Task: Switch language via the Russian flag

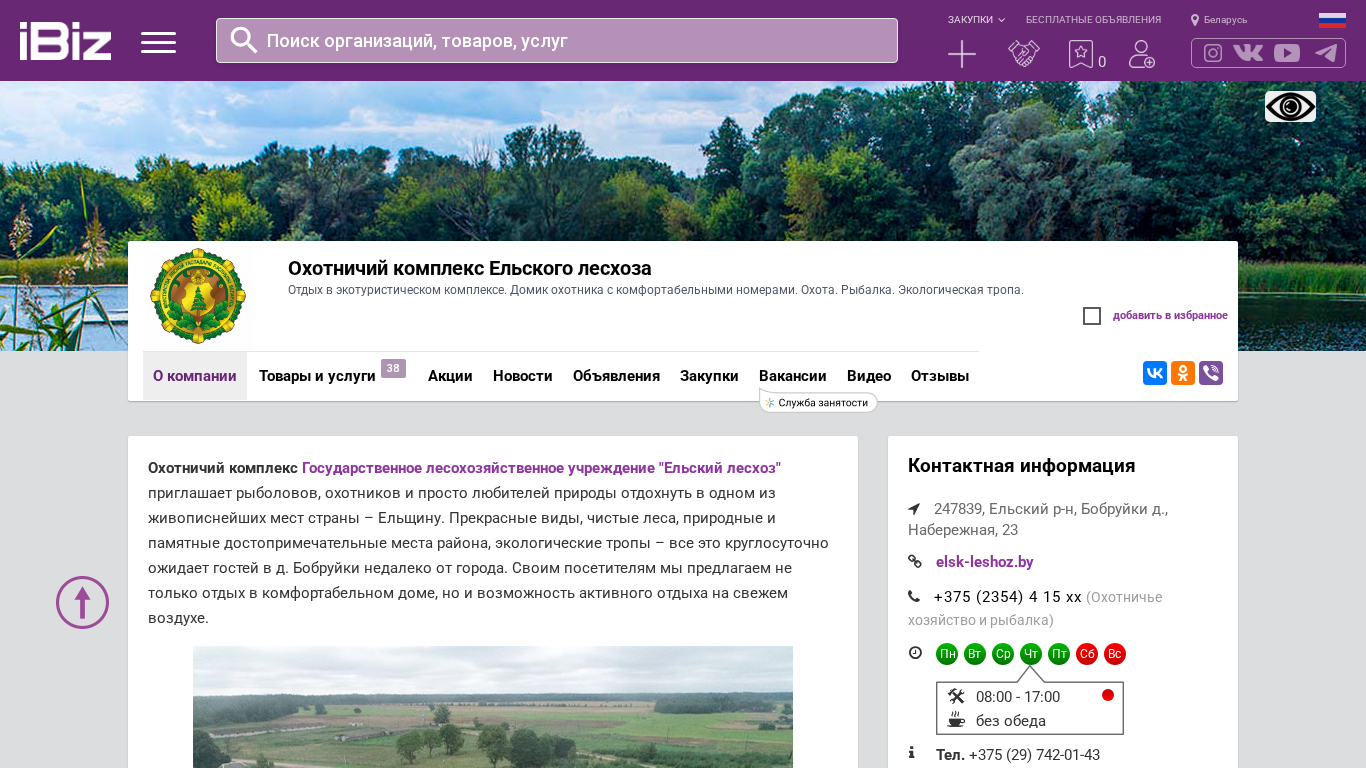Action: pyautogui.click(x=1332, y=20)
